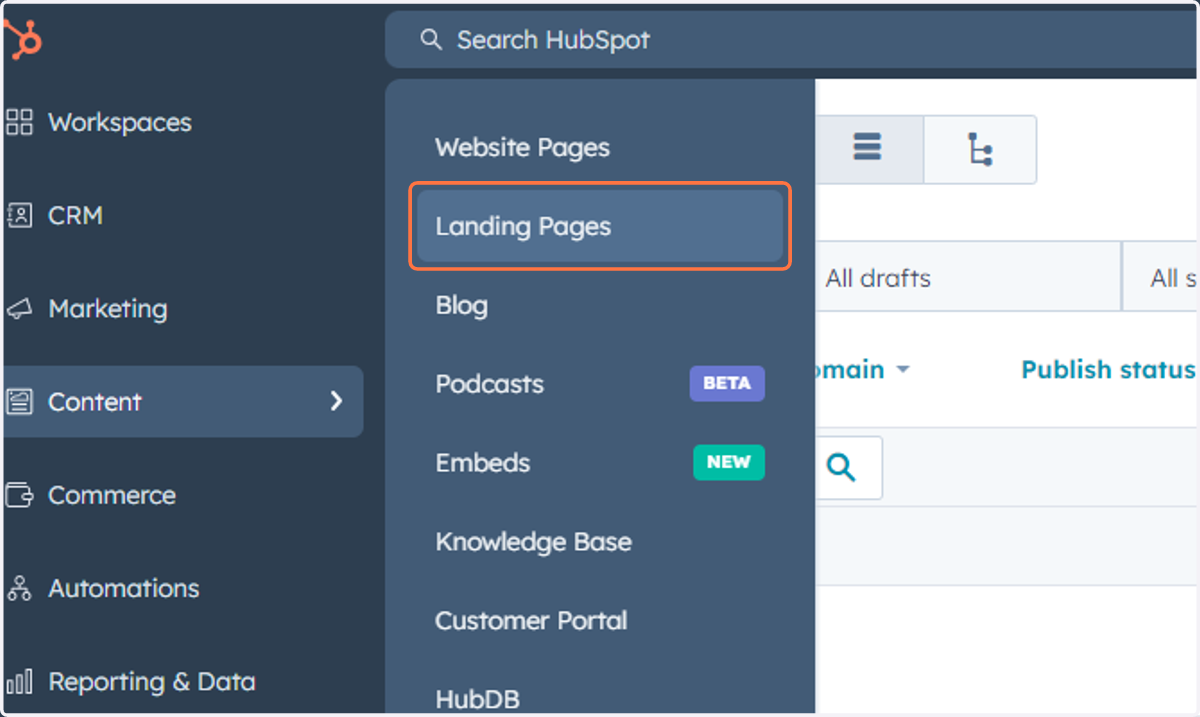Click the Marketing megaphone icon

pos(19,309)
